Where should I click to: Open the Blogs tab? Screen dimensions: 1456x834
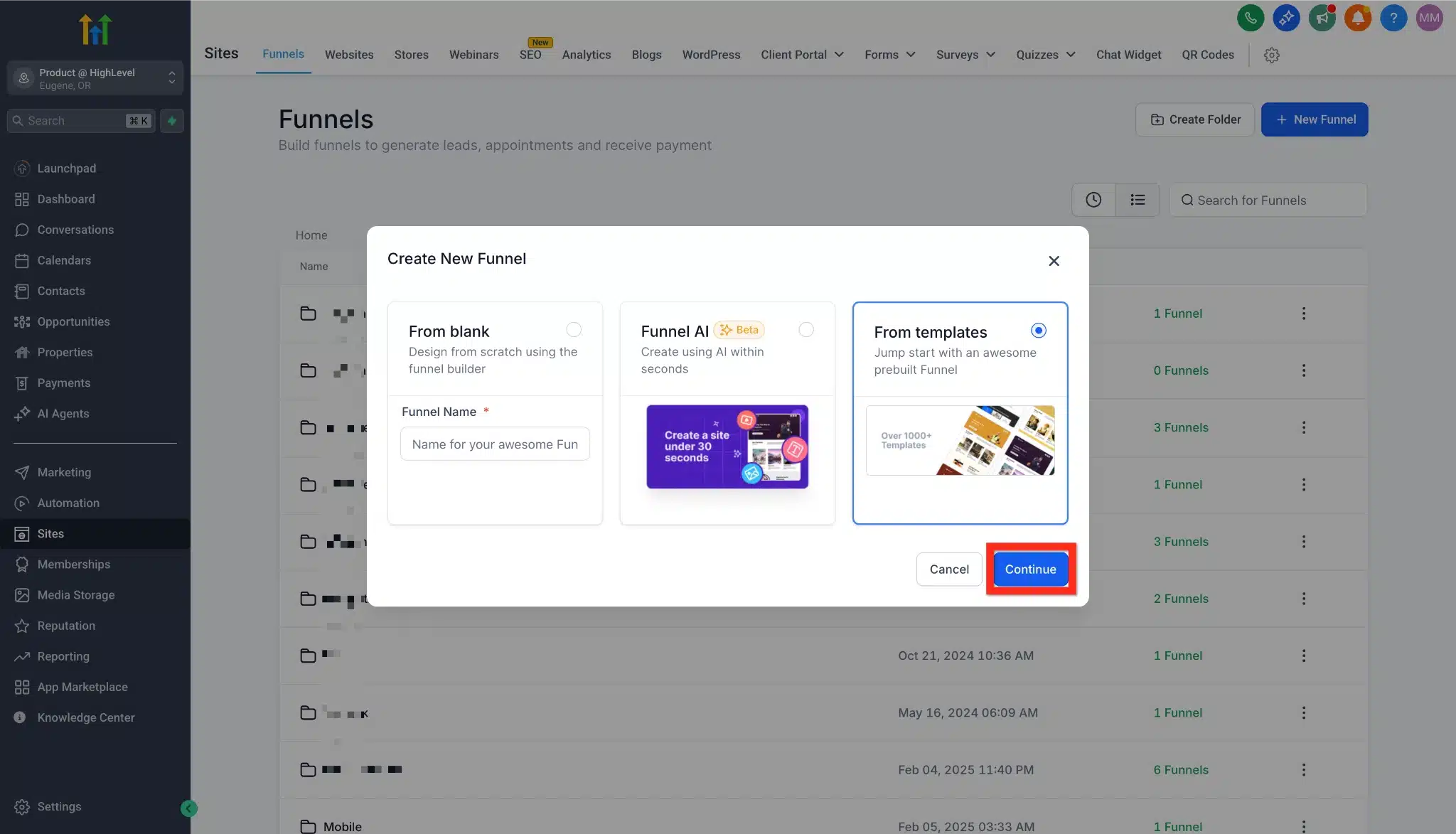[x=647, y=55]
